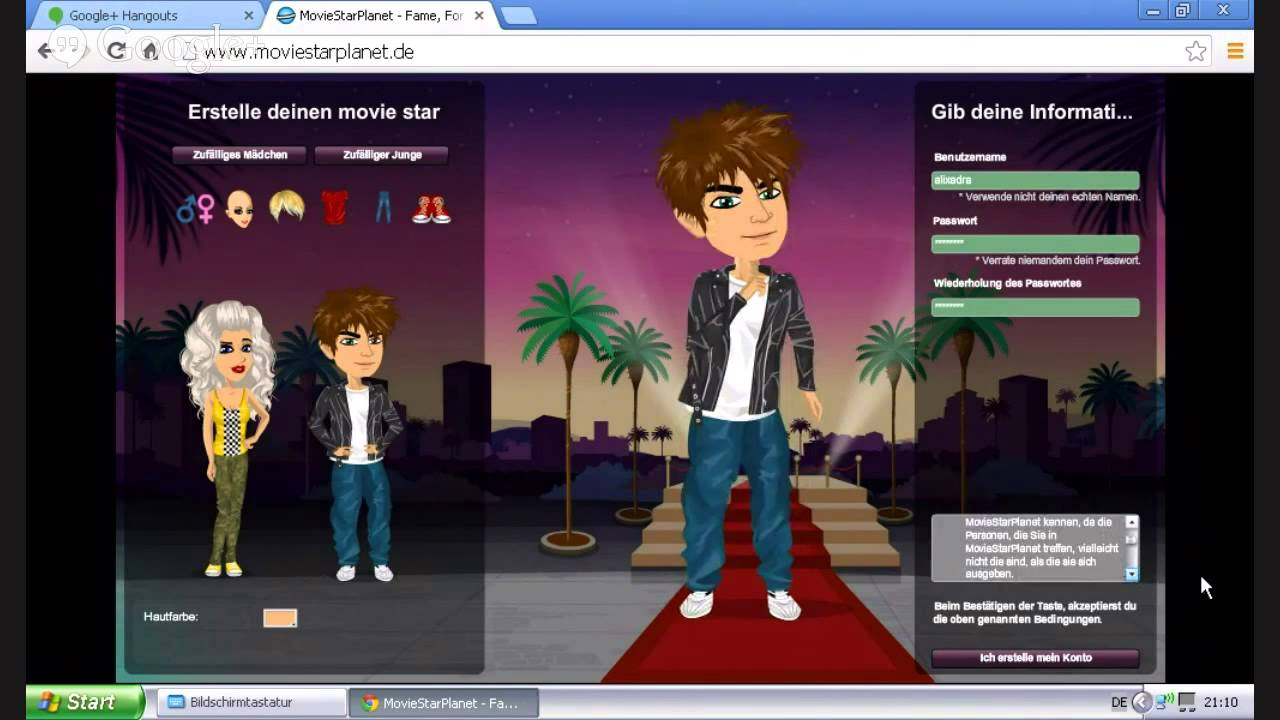Open the blue jeans pants icon

(x=383, y=208)
